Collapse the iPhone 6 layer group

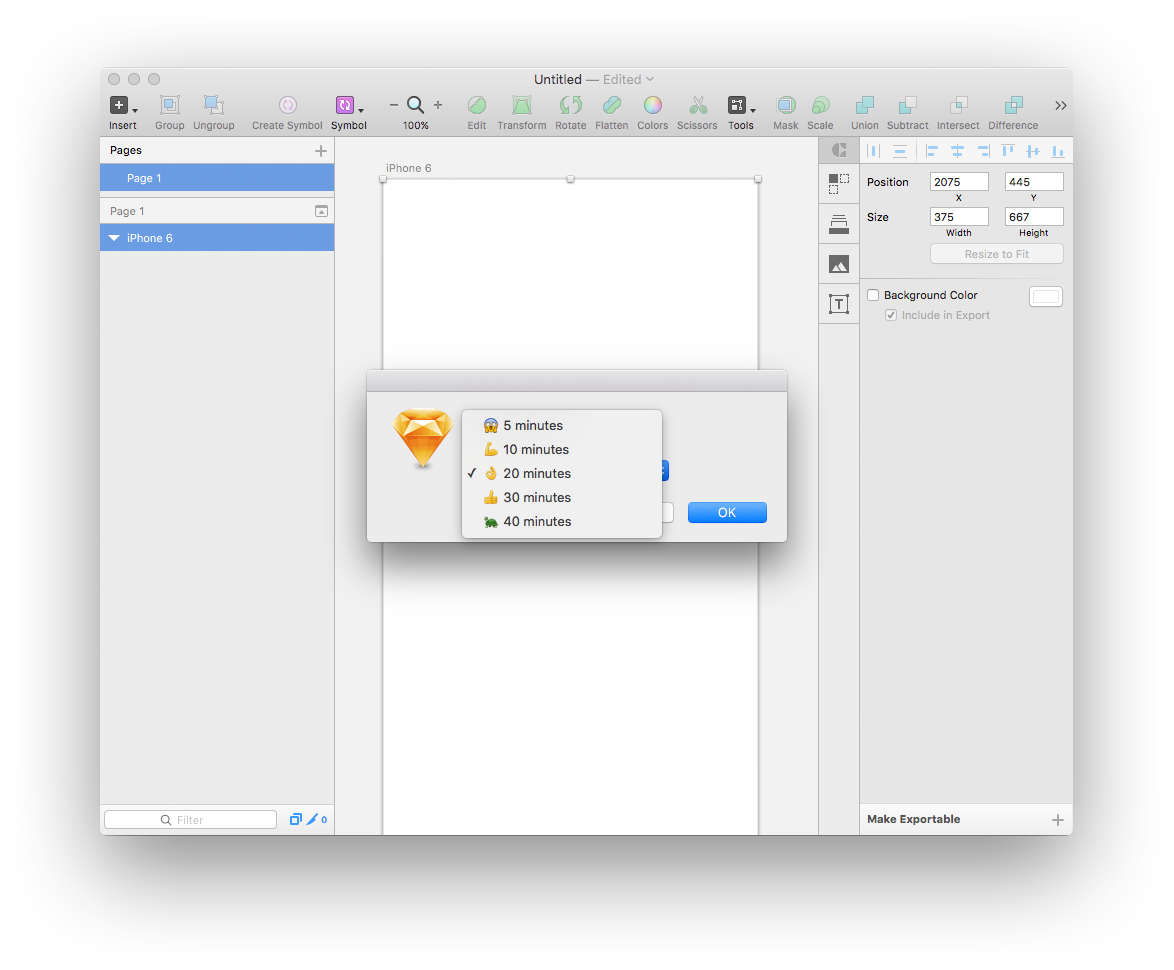pyautogui.click(x=114, y=237)
